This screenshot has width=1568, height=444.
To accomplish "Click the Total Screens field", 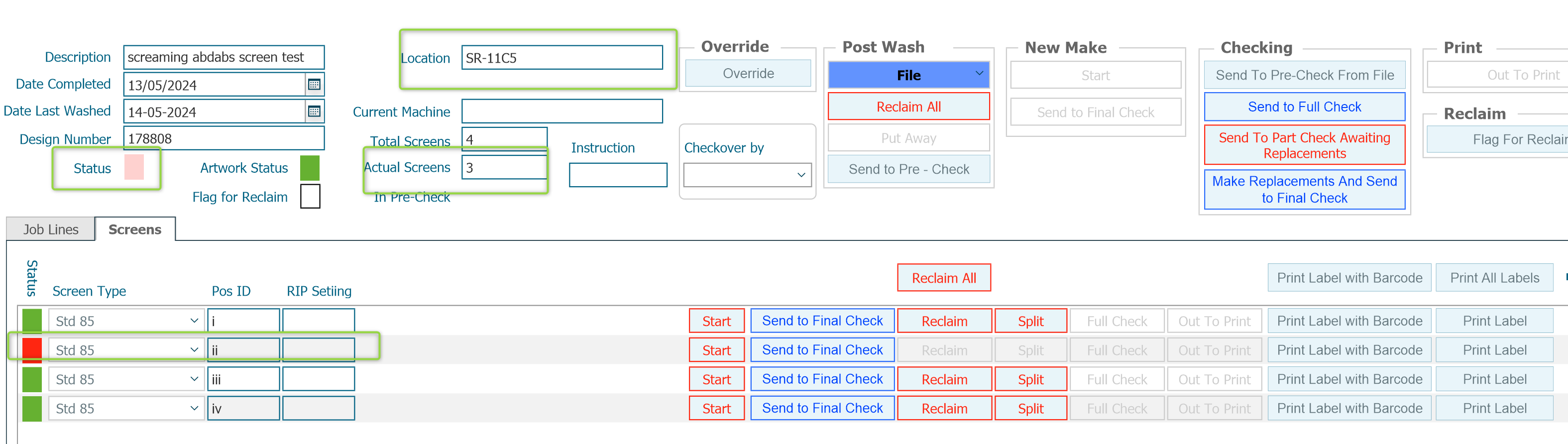I will 504,139.
